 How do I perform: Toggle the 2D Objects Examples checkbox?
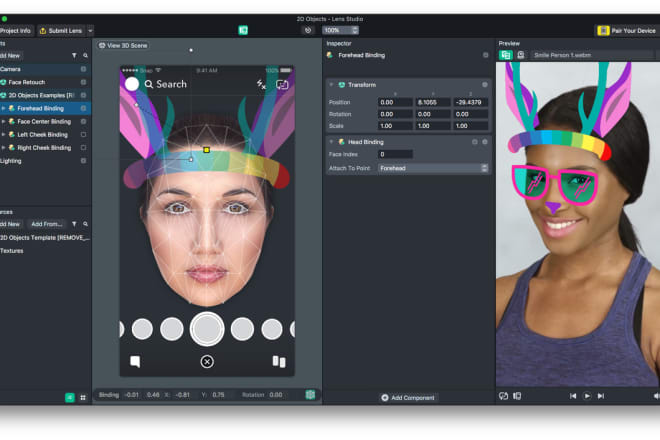click(83, 95)
